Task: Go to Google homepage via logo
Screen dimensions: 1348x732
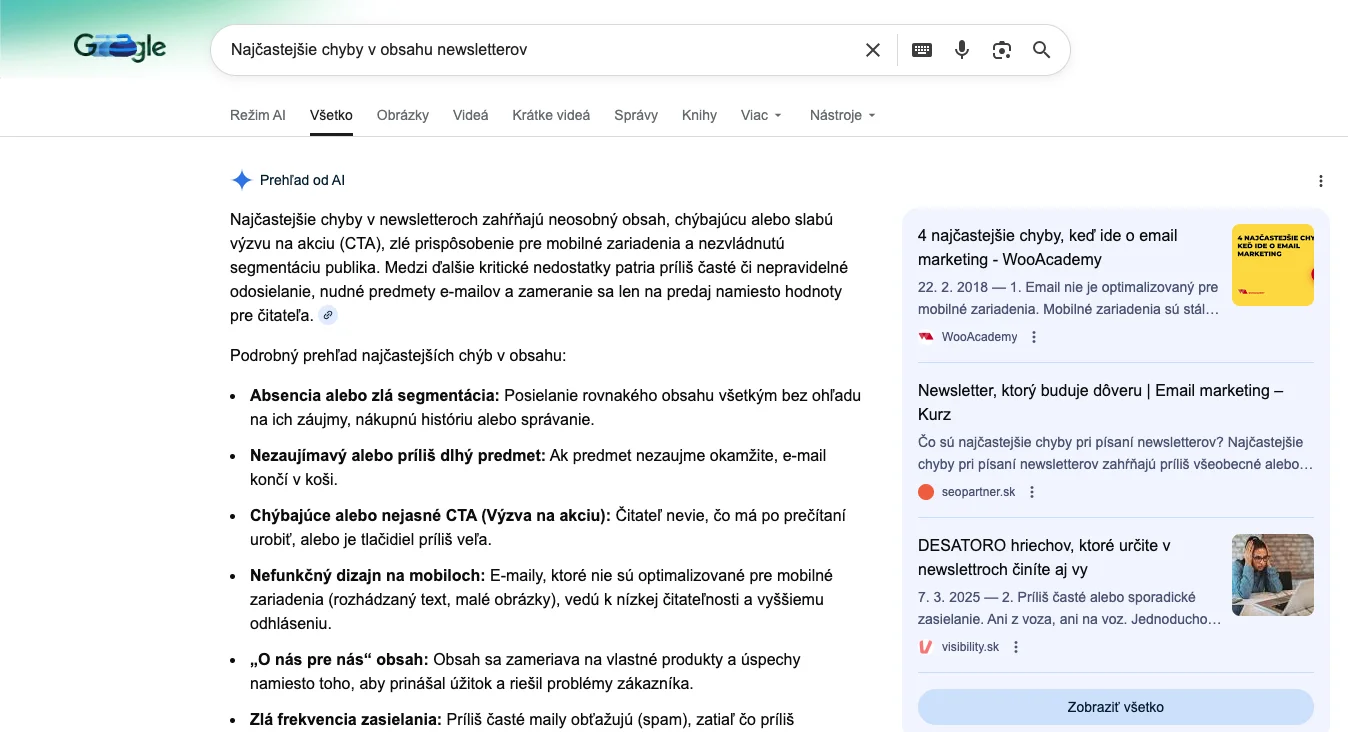Action: [x=120, y=47]
